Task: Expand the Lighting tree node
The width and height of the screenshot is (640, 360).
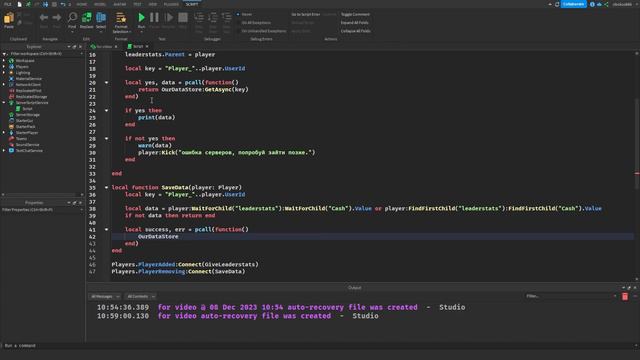Action: (x=4, y=73)
